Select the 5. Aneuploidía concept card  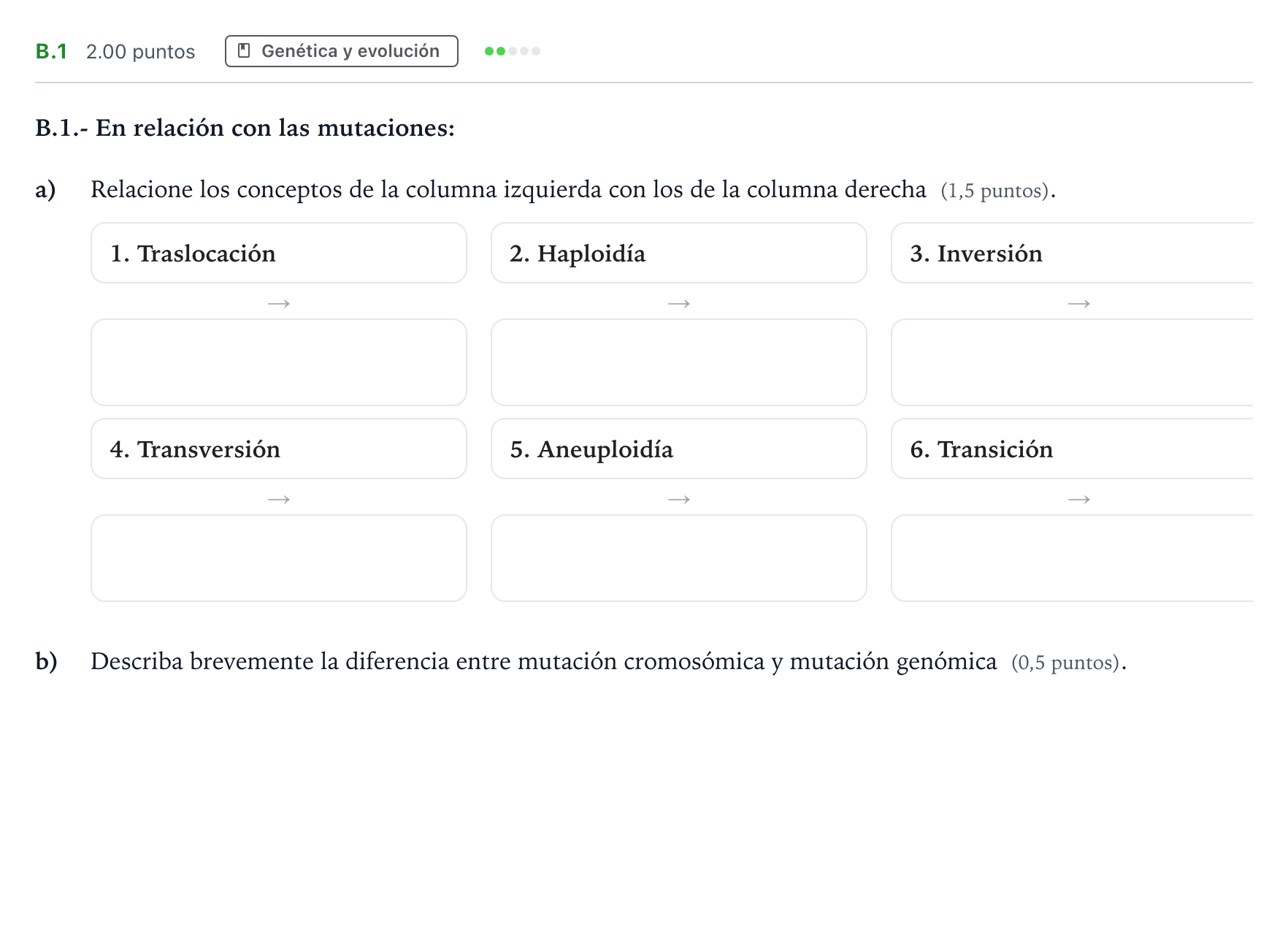679,449
